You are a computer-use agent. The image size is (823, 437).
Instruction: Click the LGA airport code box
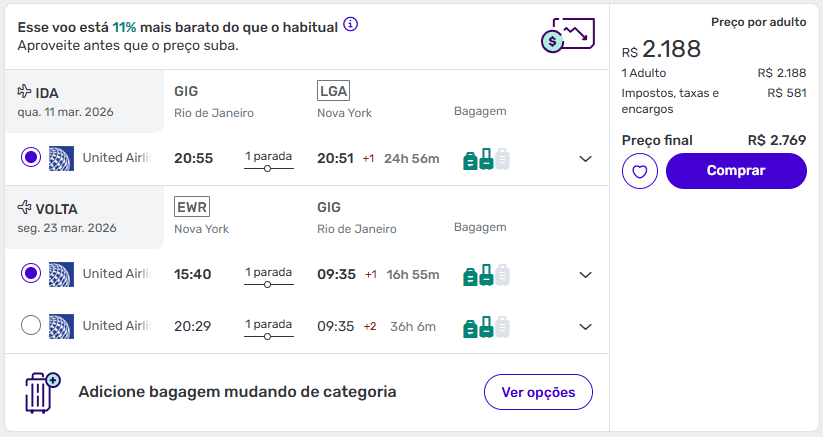[x=333, y=91]
